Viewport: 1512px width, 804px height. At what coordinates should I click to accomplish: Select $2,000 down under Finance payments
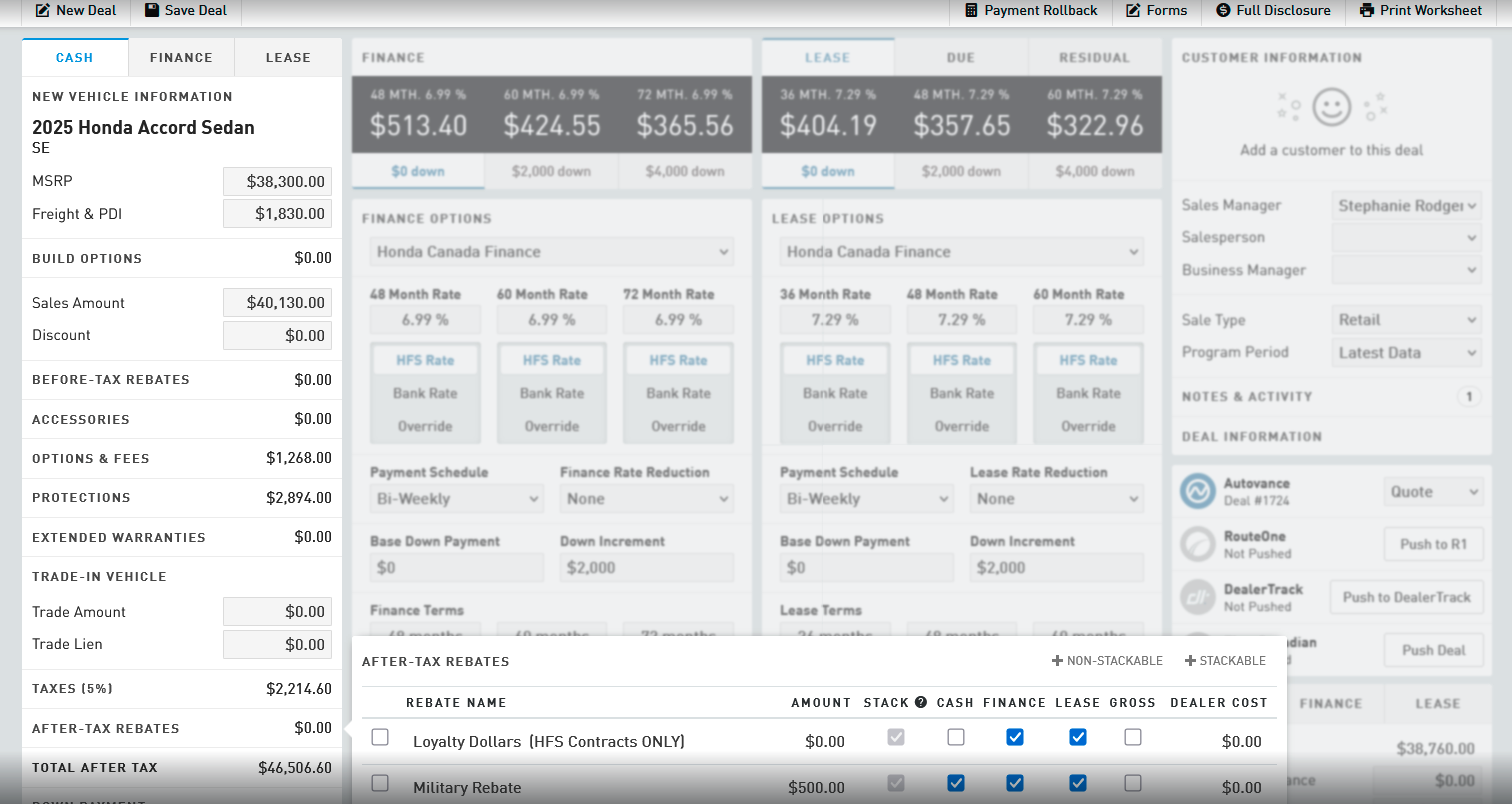tap(551, 171)
